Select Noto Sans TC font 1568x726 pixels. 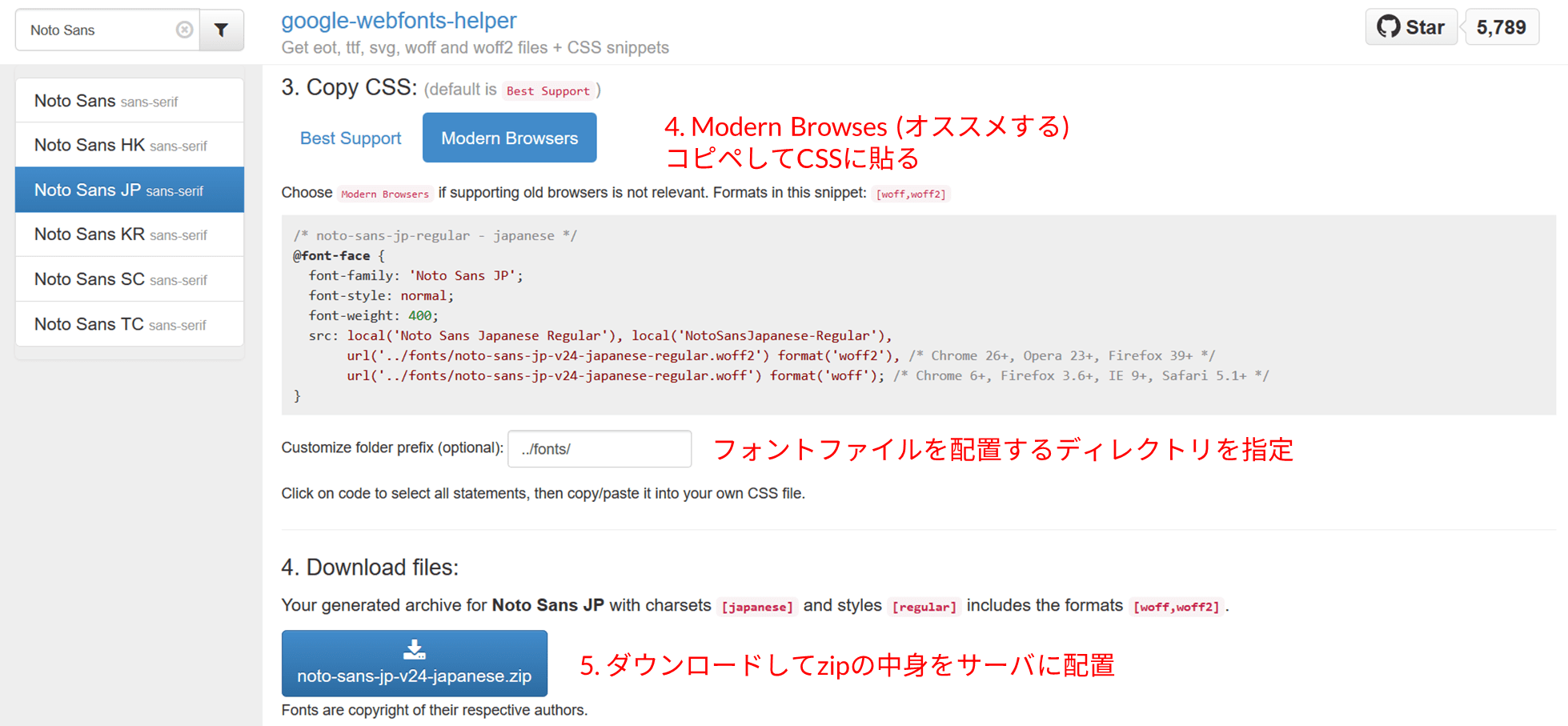130,324
